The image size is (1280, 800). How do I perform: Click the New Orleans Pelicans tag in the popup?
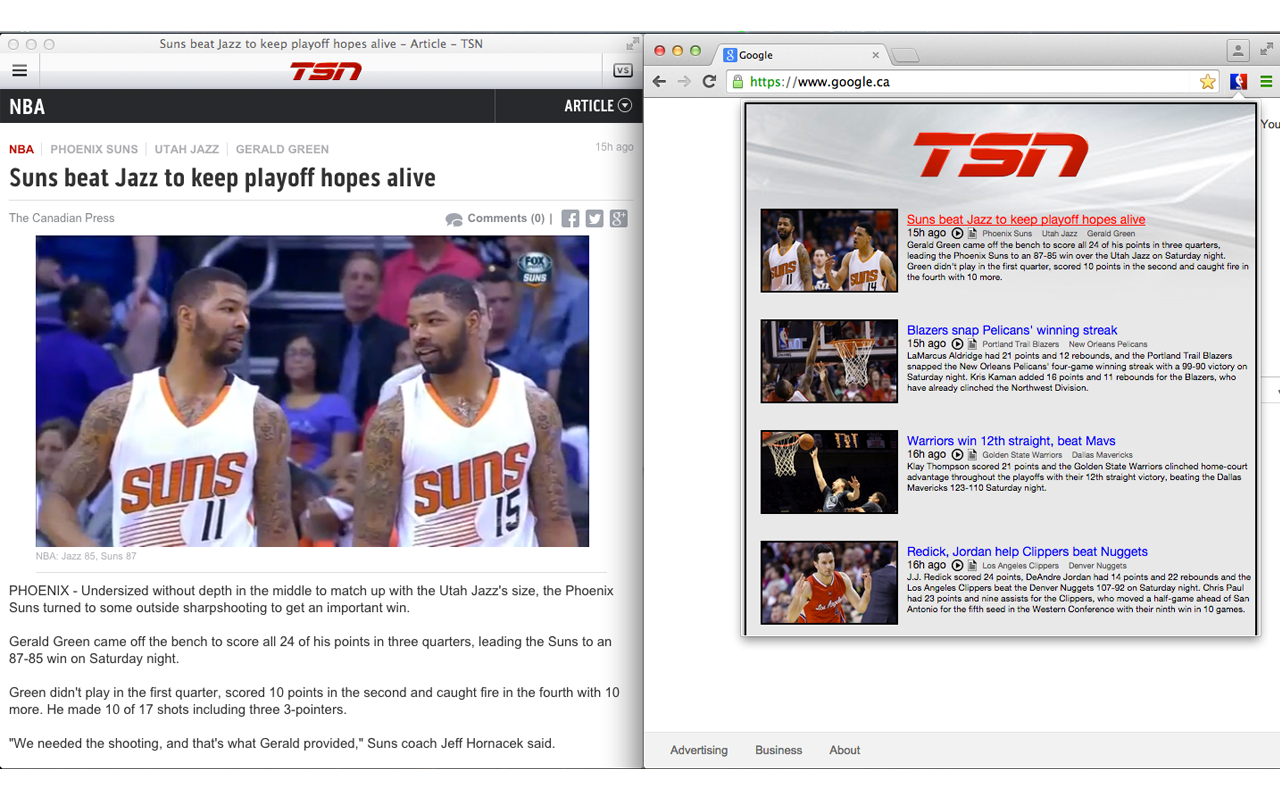point(1108,345)
